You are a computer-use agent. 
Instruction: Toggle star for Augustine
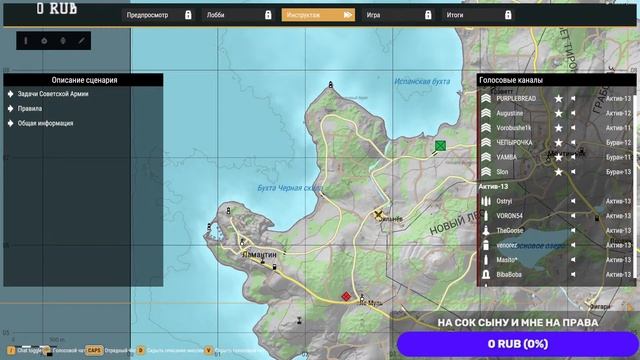(558, 113)
